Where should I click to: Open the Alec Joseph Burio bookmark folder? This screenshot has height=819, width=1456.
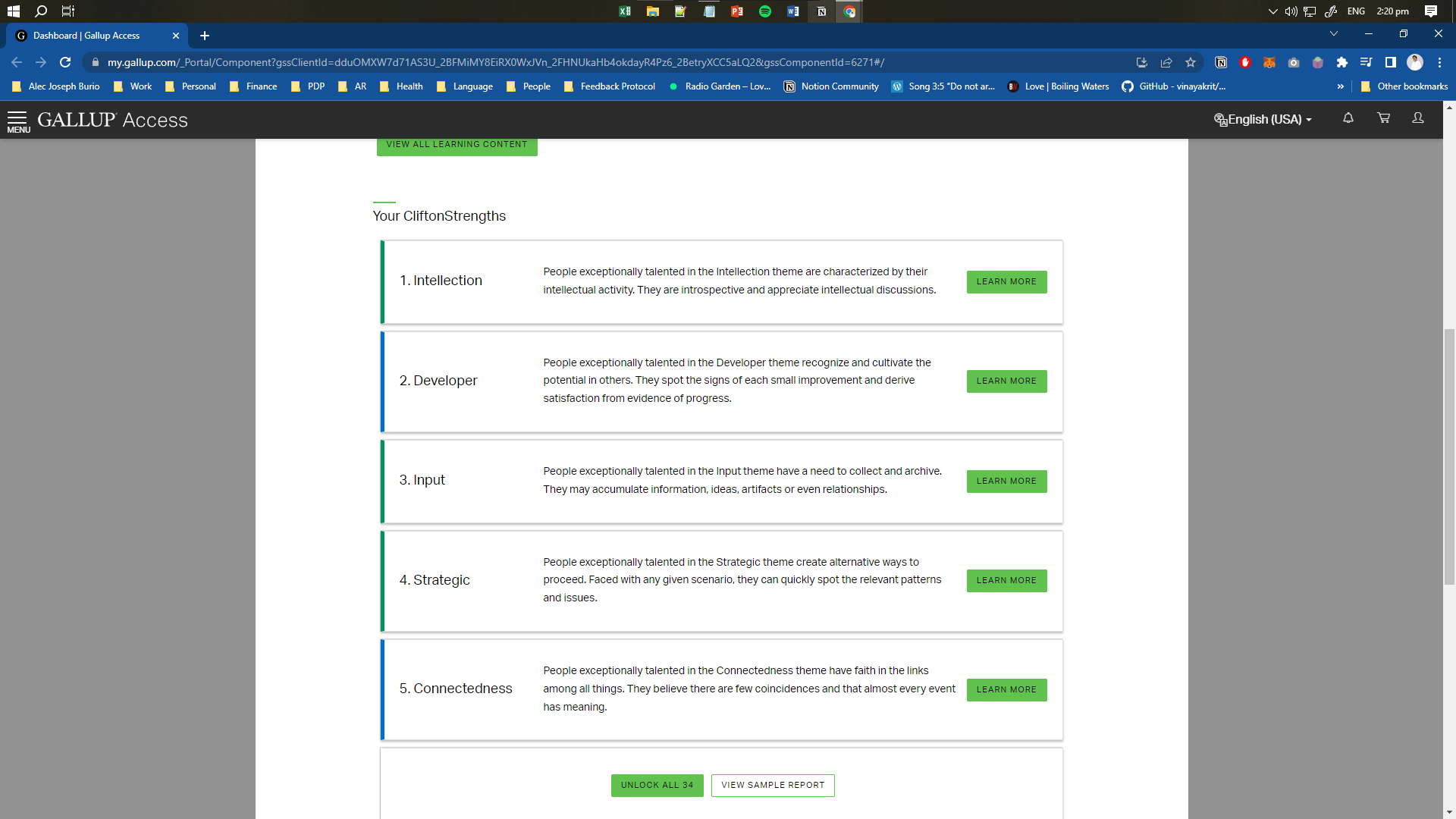pyautogui.click(x=56, y=86)
